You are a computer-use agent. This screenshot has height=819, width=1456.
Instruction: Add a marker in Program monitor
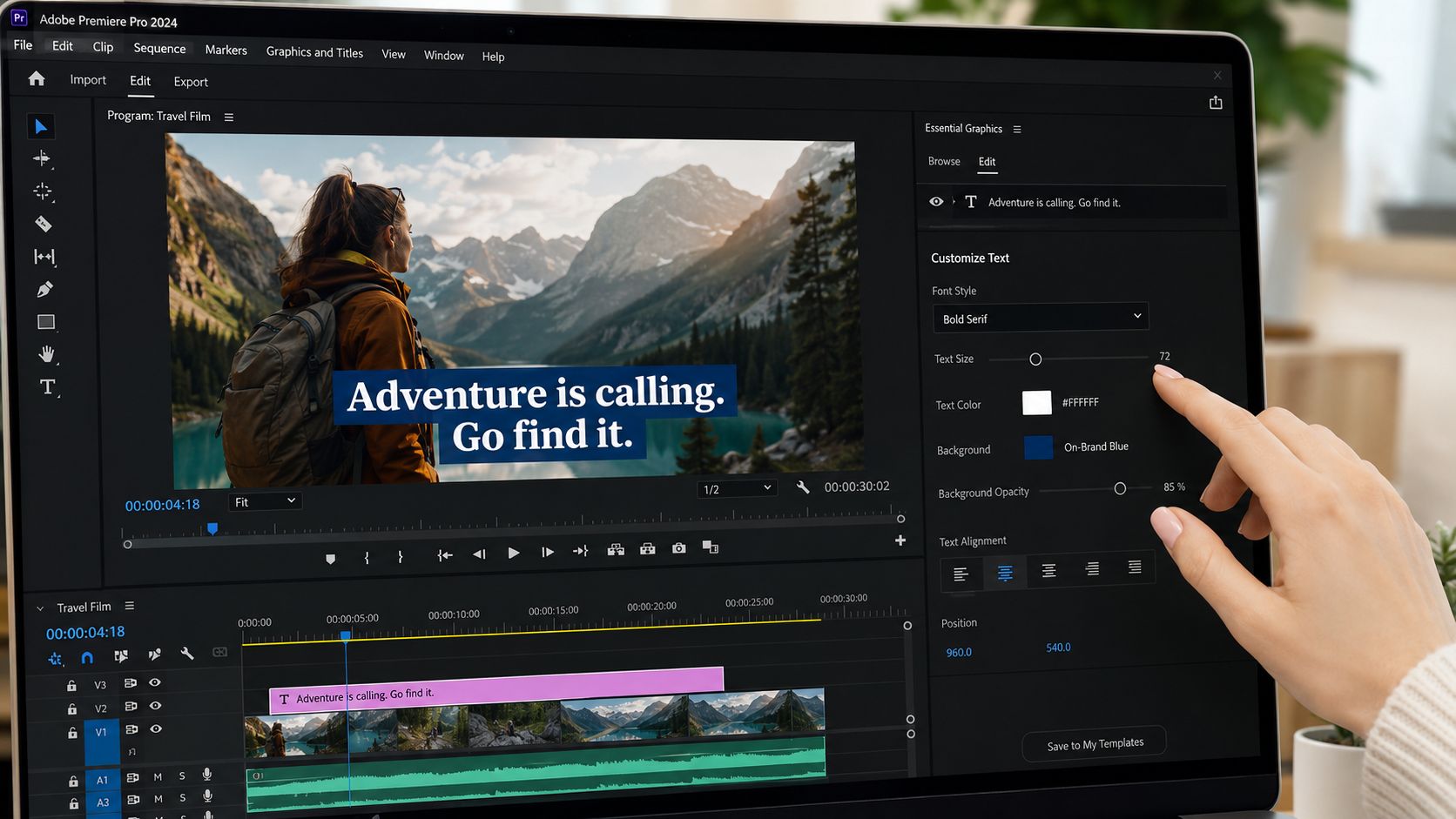click(x=330, y=559)
